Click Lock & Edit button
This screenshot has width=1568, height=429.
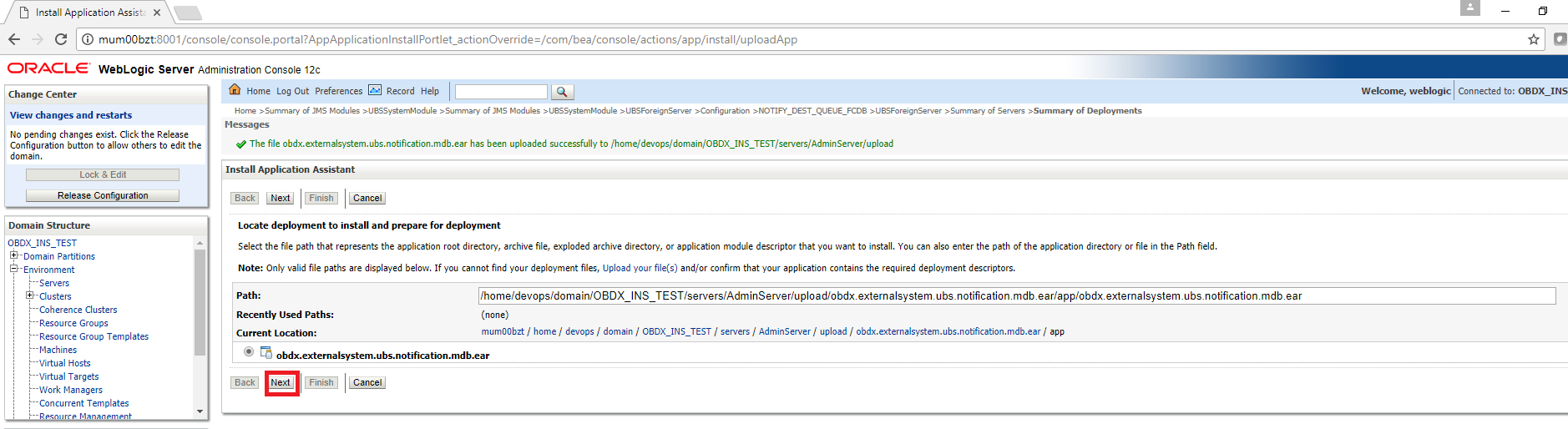coord(103,174)
